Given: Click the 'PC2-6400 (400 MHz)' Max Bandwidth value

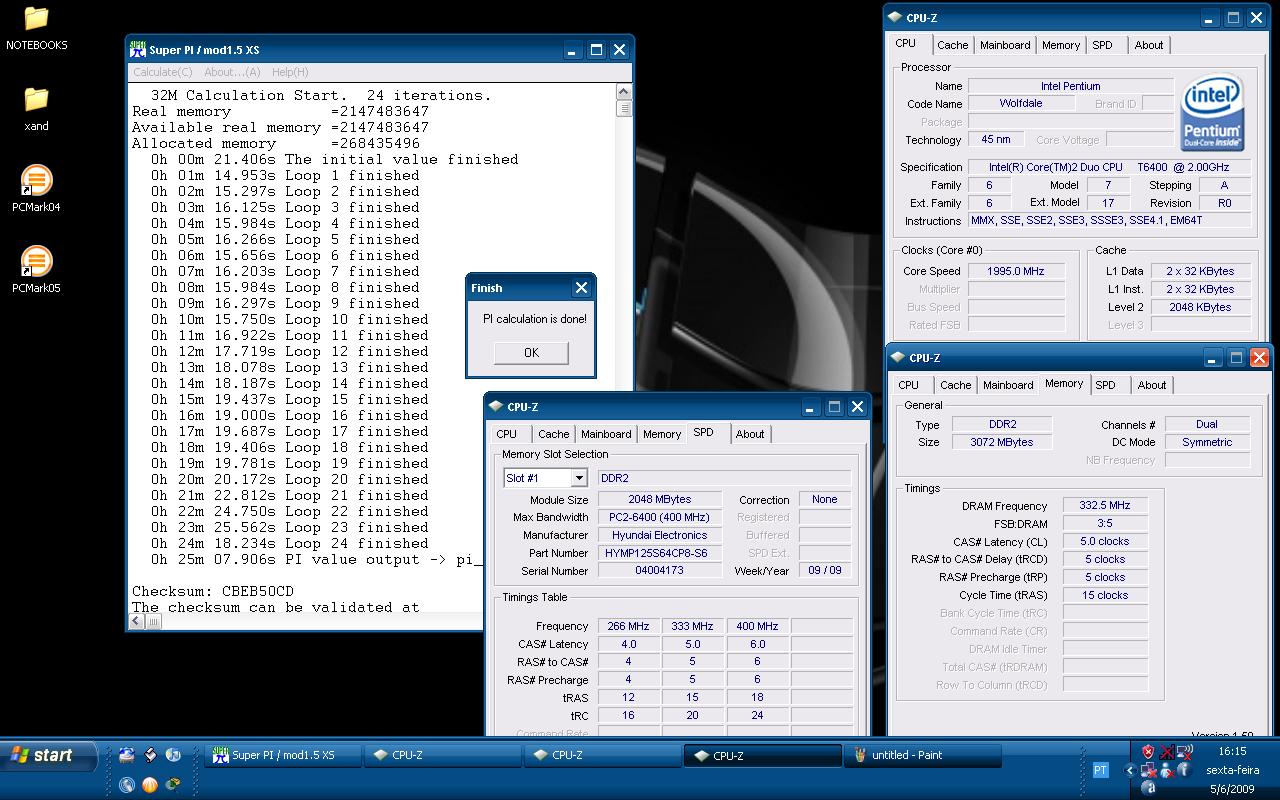Looking at the screenshot, I should [x=660, y=517].
